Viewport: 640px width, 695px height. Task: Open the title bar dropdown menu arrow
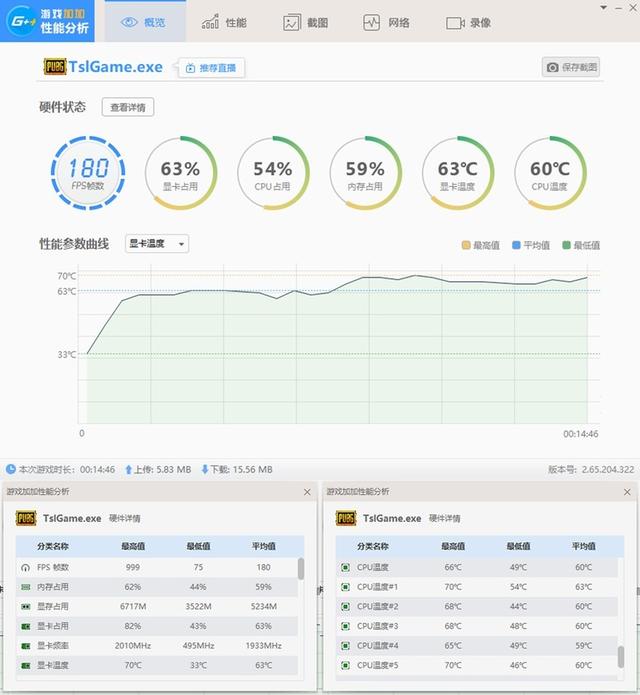tap(603, 8)
